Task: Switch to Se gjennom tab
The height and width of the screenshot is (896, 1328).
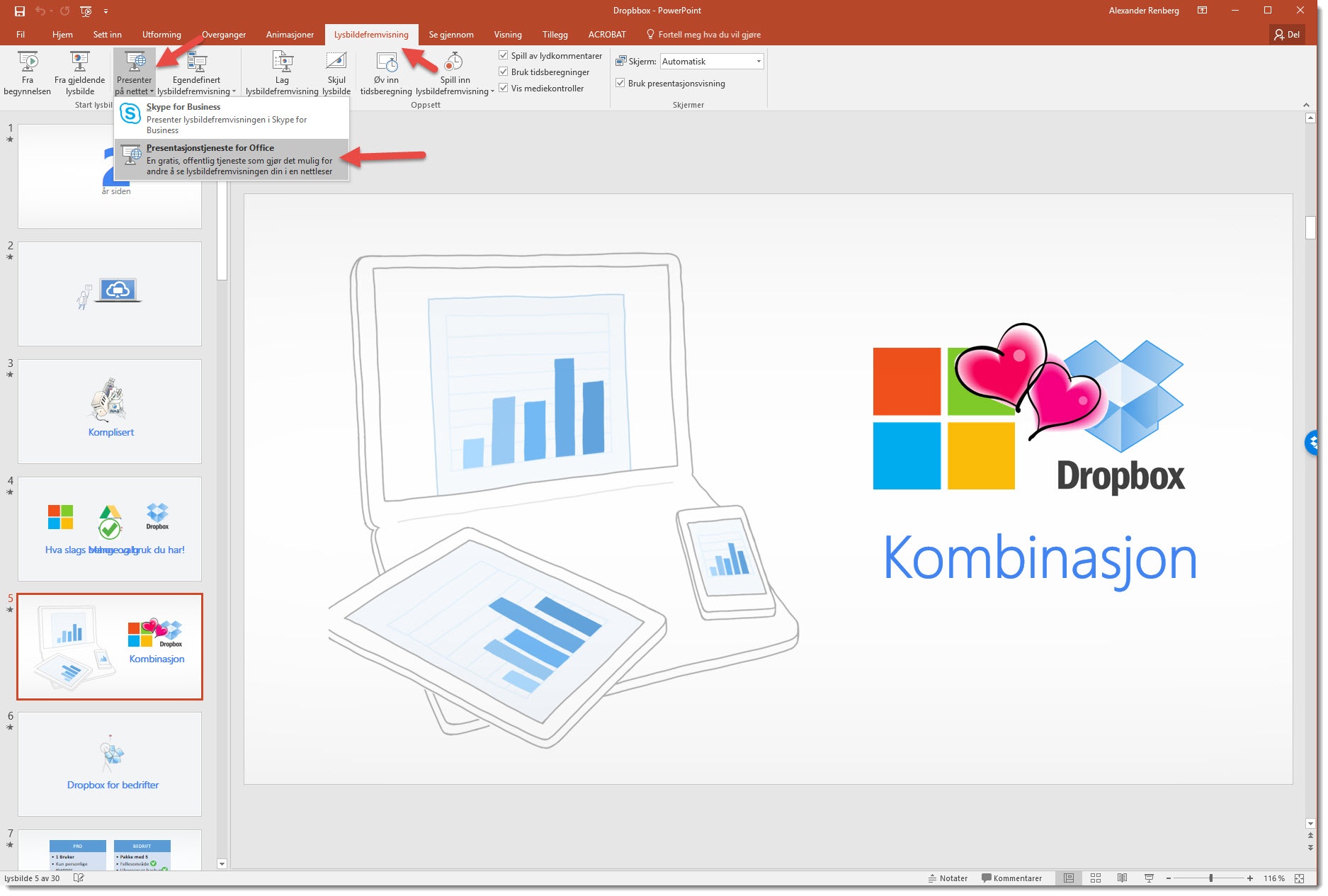Action: click(x=451, y=34)
